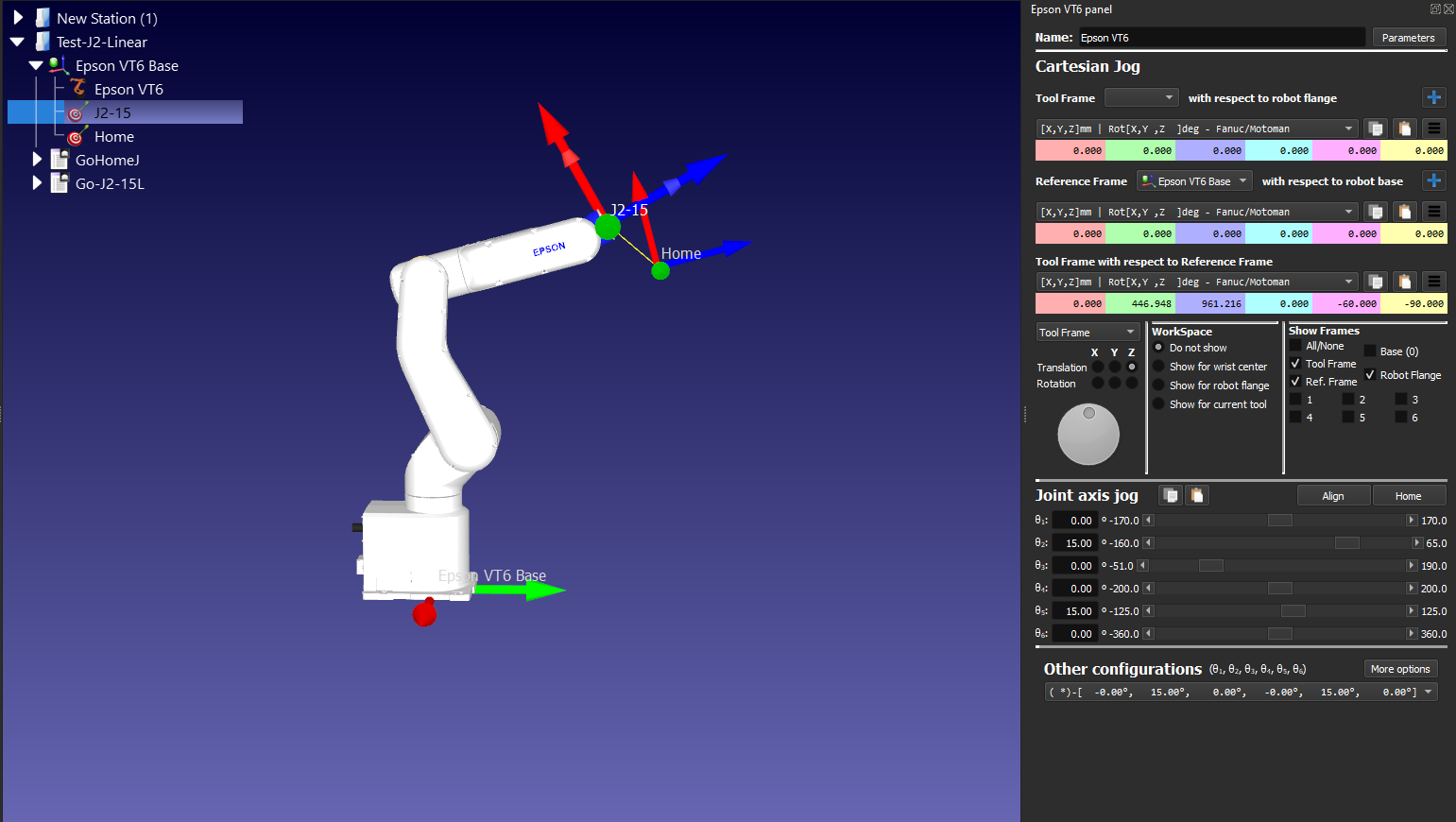The width and height of the screenshot is (1456, 822).
Task: Select the Home target icon in tree
Action: (76, 137)
